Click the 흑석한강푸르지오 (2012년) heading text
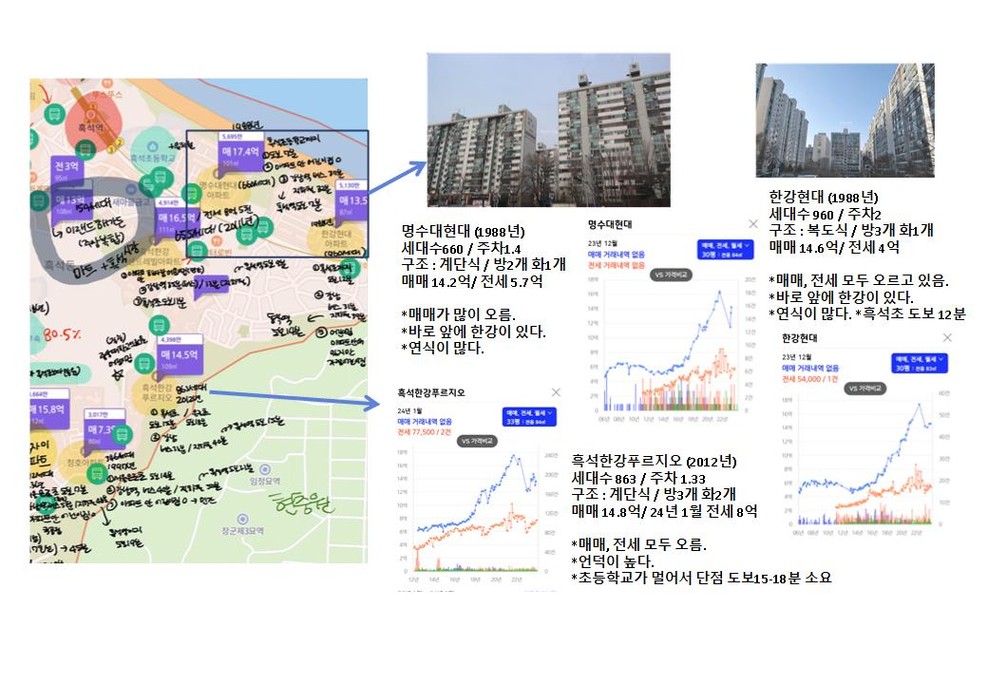Image resolution: width=988 pixels, height=684 pixels. click(x=653, y=461)
